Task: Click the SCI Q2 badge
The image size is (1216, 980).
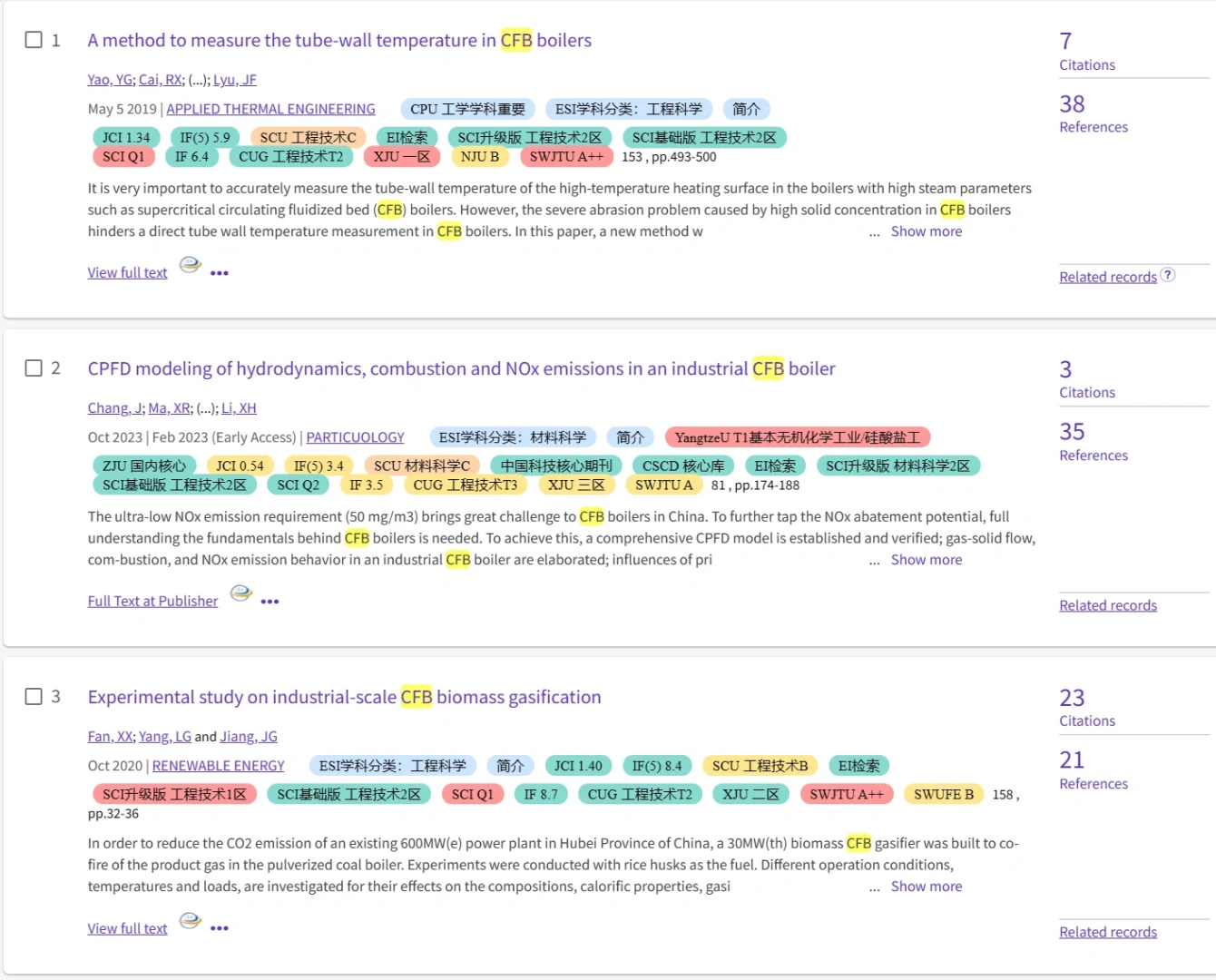Action: 299,485
